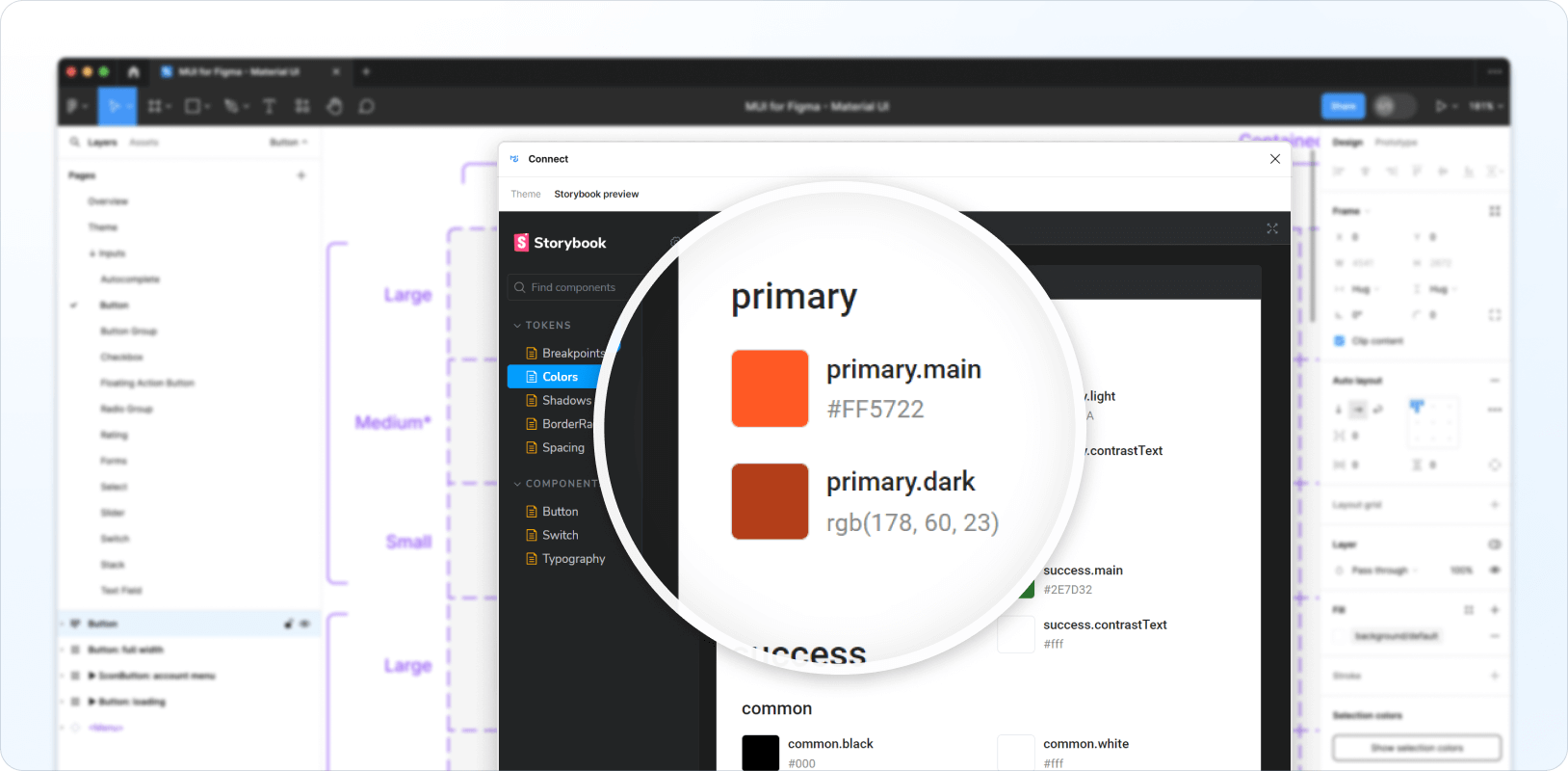Viewport: 1568px width, 771px height.
Task: Toggle the Clip content checkbox
Action: point(1339,341)
